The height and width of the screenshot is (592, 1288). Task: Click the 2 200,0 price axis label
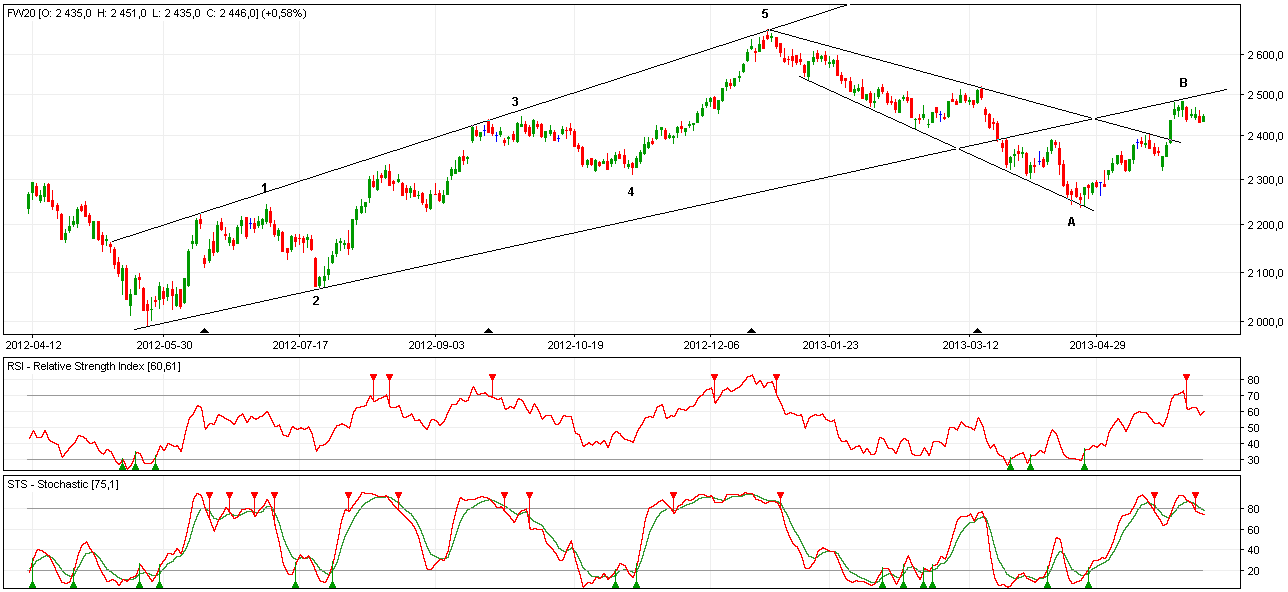1265,225
